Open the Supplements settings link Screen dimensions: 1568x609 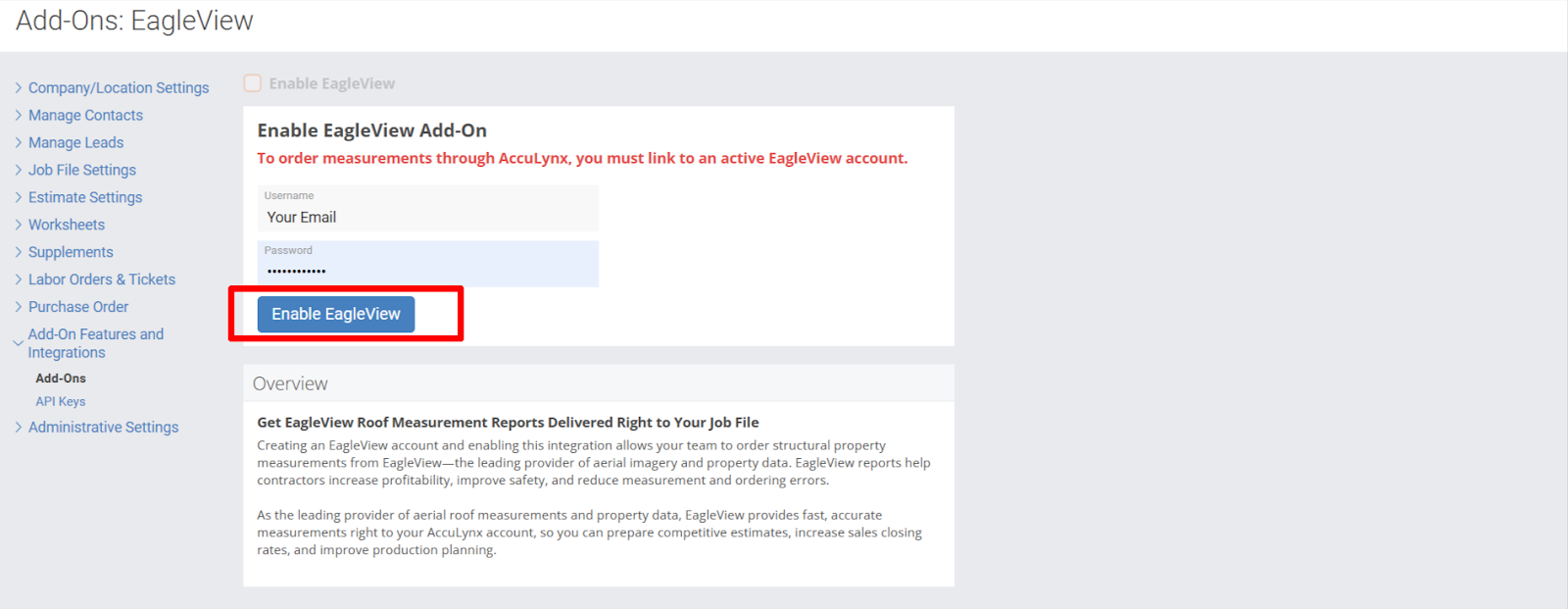tap(71, 252)
